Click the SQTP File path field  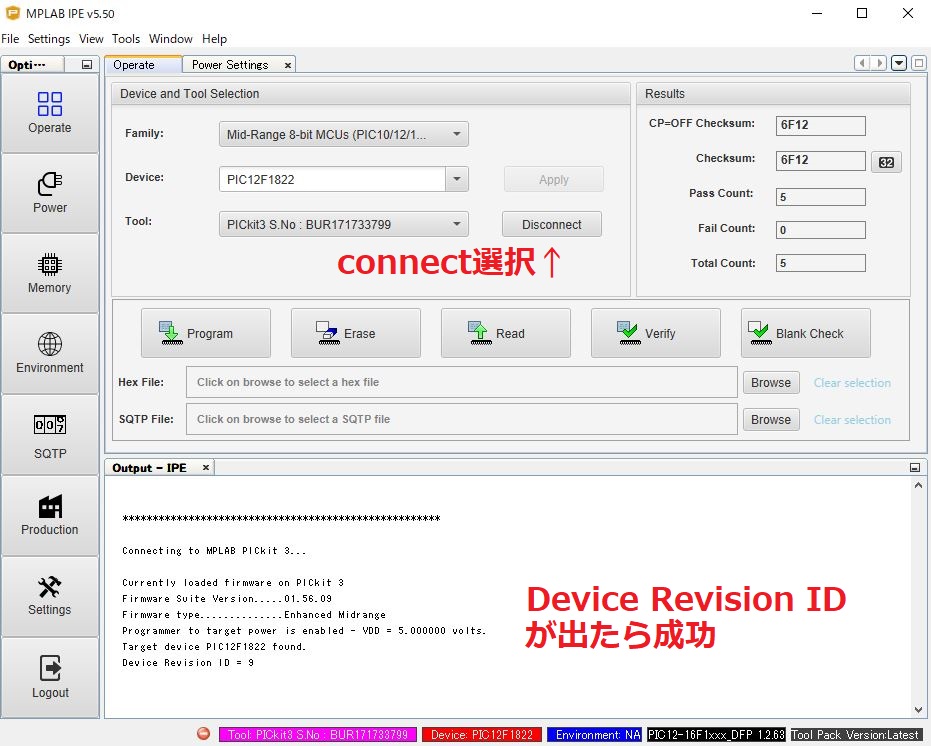pyautogui.click(x=461, y=419)
